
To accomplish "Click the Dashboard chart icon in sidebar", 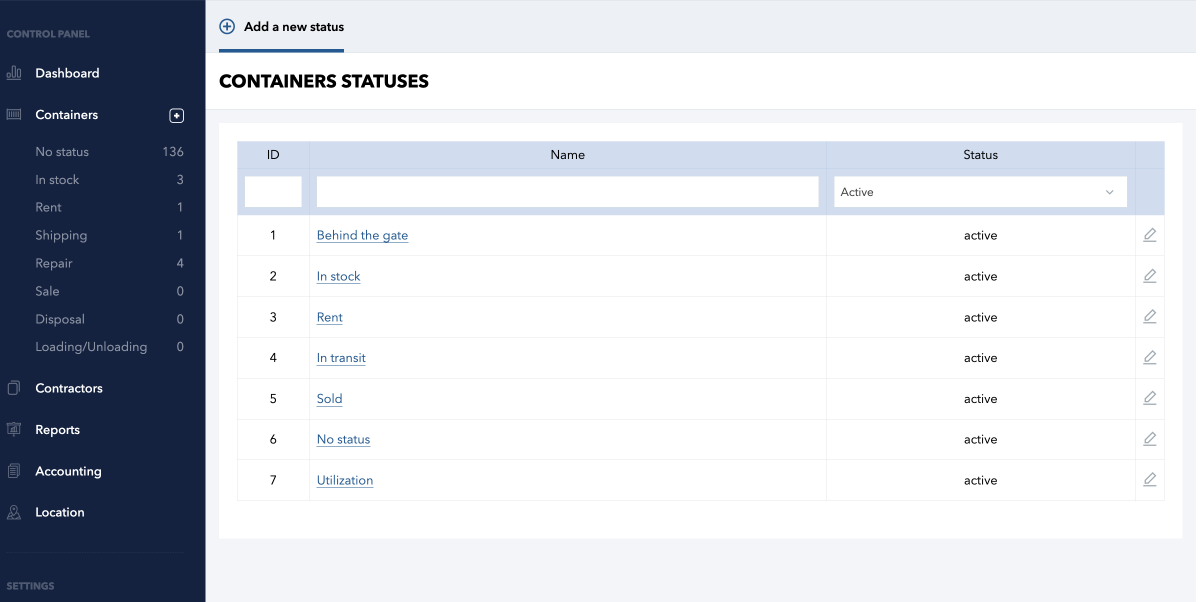I will pyautogui.click(x=14, y=73).
